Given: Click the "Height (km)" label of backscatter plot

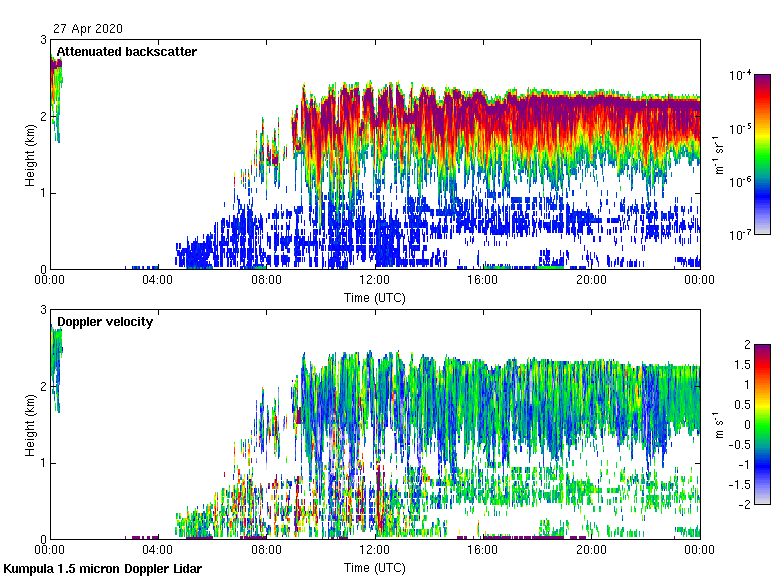Looking at the screenshot, I should 31,155.
